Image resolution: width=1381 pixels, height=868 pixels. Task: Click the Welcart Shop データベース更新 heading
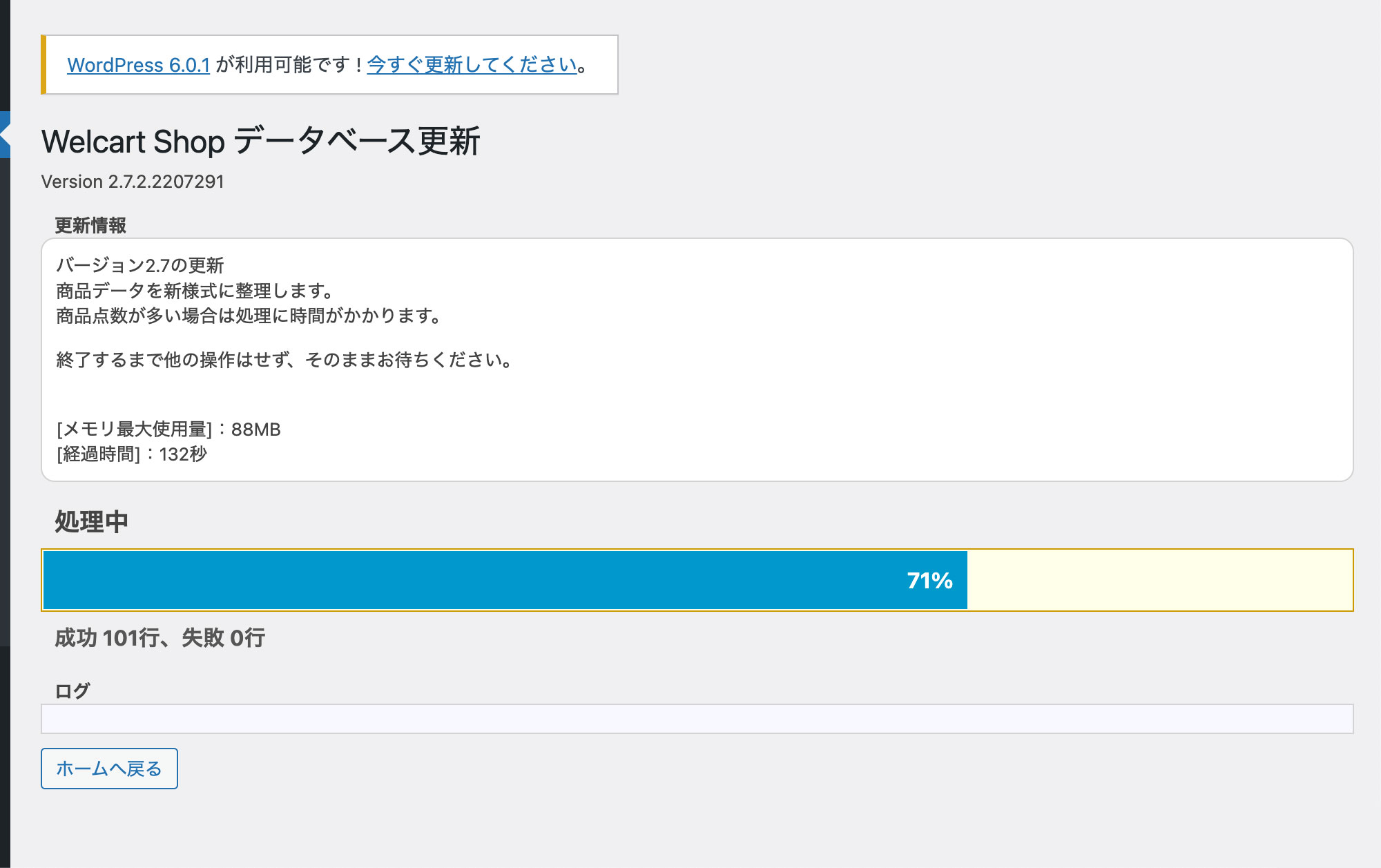tap(260, 142)
